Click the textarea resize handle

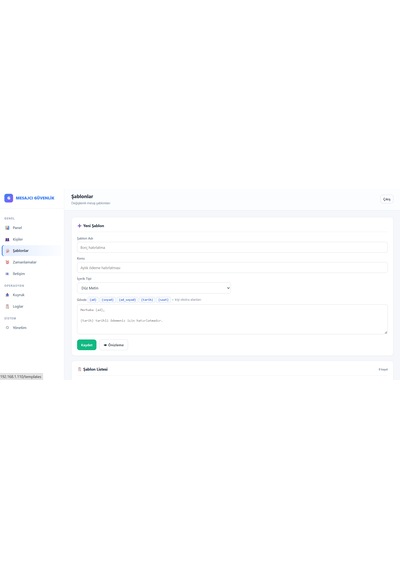(385, 332)
